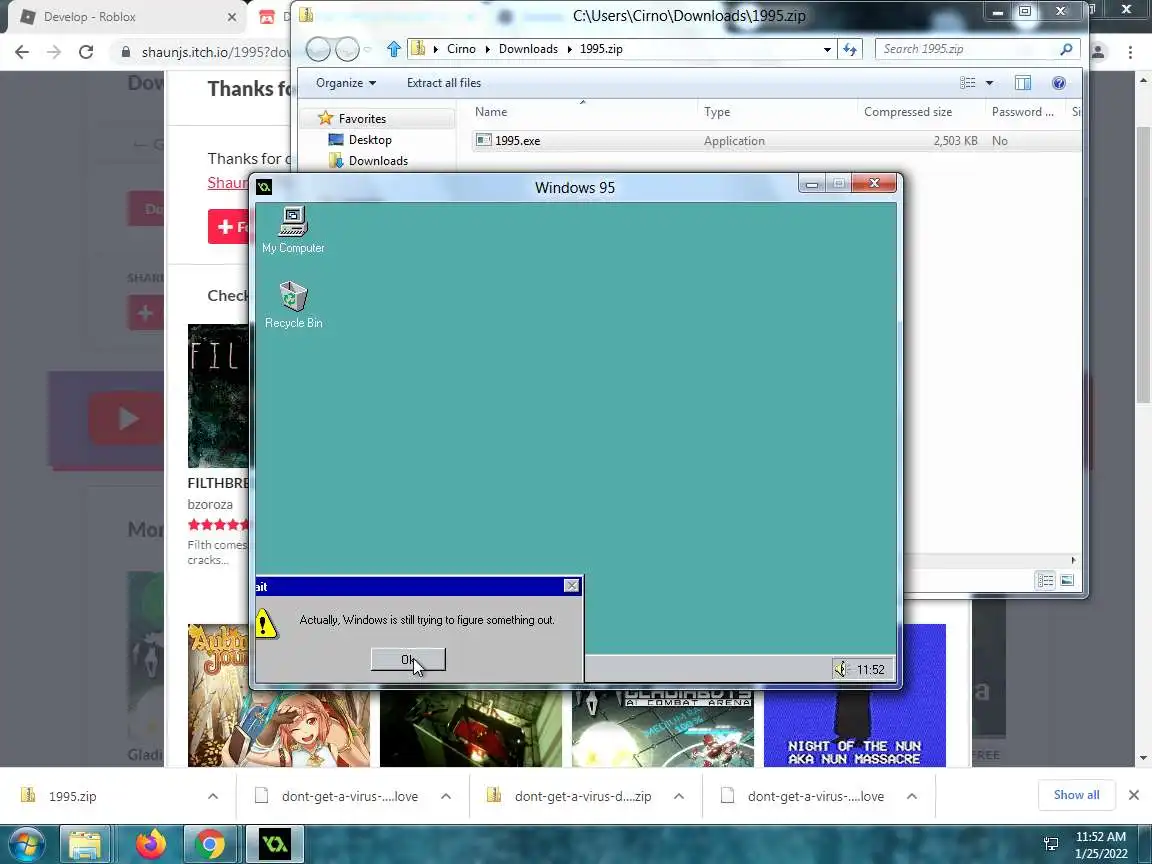
Task: Reload the browser page
Action: tap(86, 51)
